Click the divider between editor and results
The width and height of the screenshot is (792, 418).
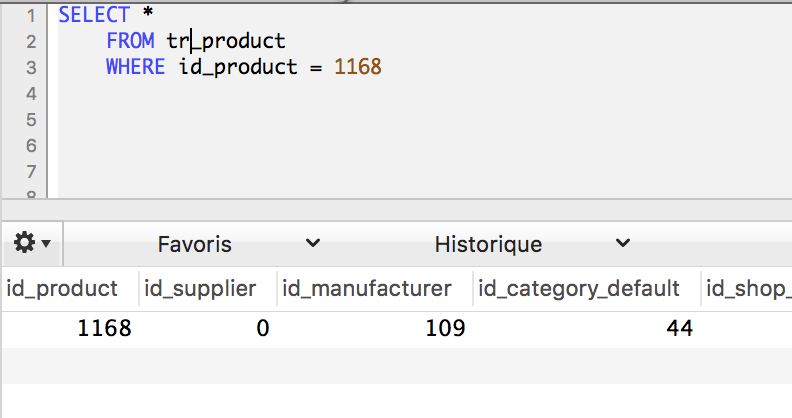click(x=396, y=210)
